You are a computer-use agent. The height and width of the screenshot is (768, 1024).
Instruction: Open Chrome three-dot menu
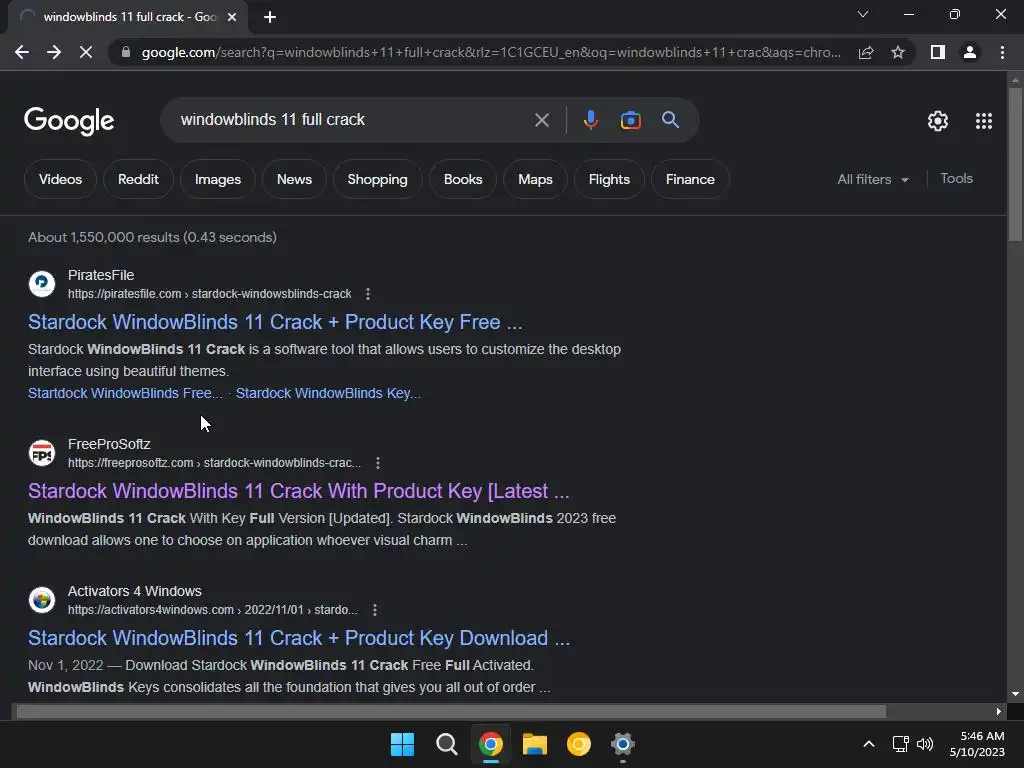click(x=1002, y=52)
